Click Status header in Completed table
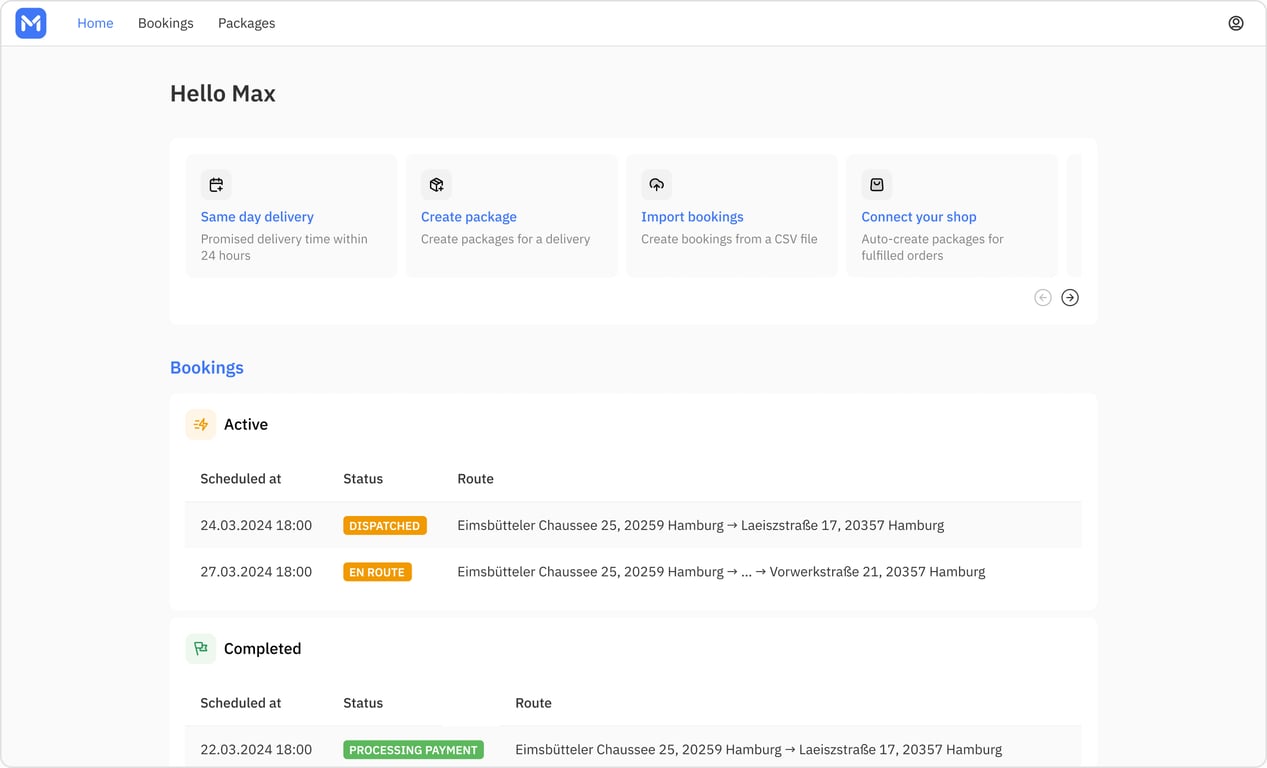Screen dimensions: 1267x768 click(x=363, y=703)
